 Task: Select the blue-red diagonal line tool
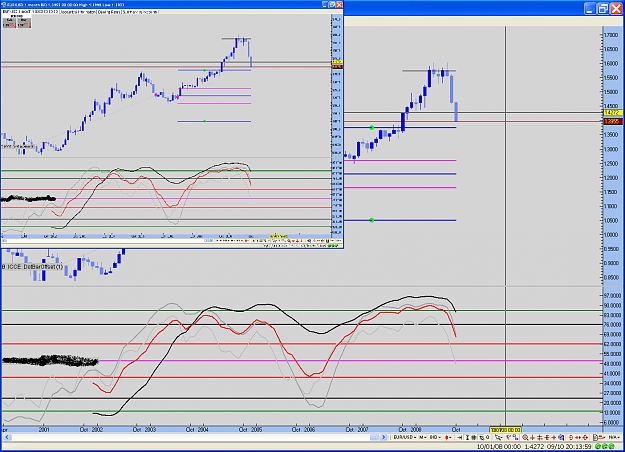(x=515, y=437)
